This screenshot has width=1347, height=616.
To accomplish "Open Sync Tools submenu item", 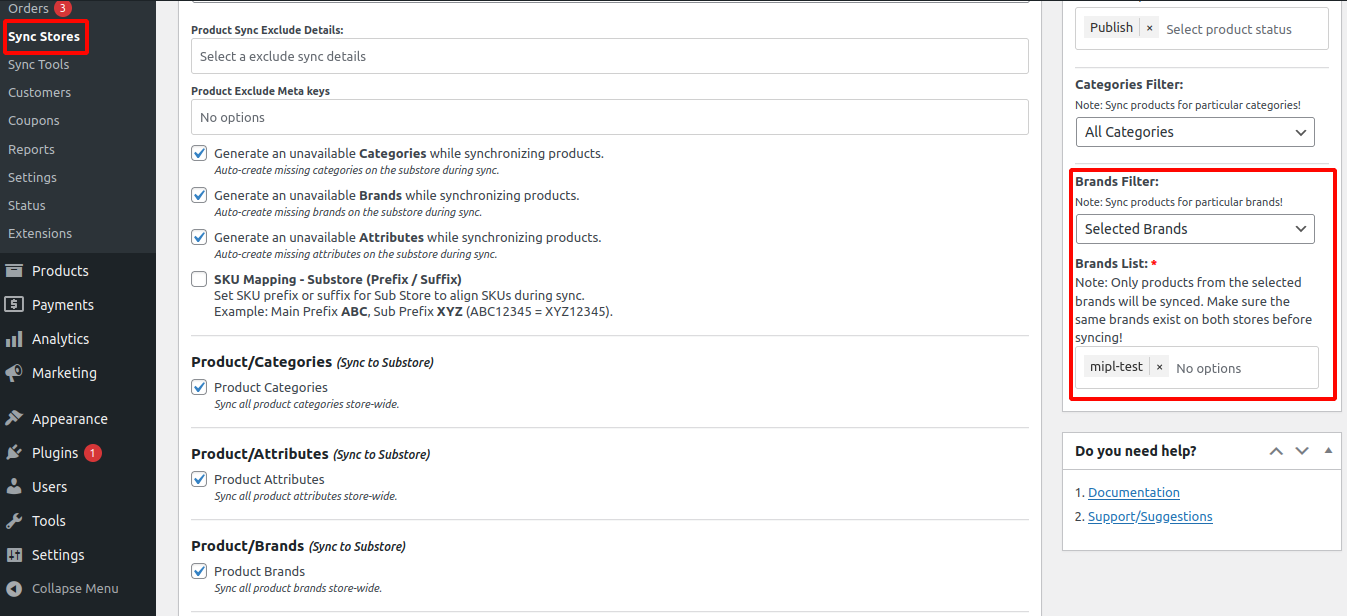I will click(x=39, y=64).
